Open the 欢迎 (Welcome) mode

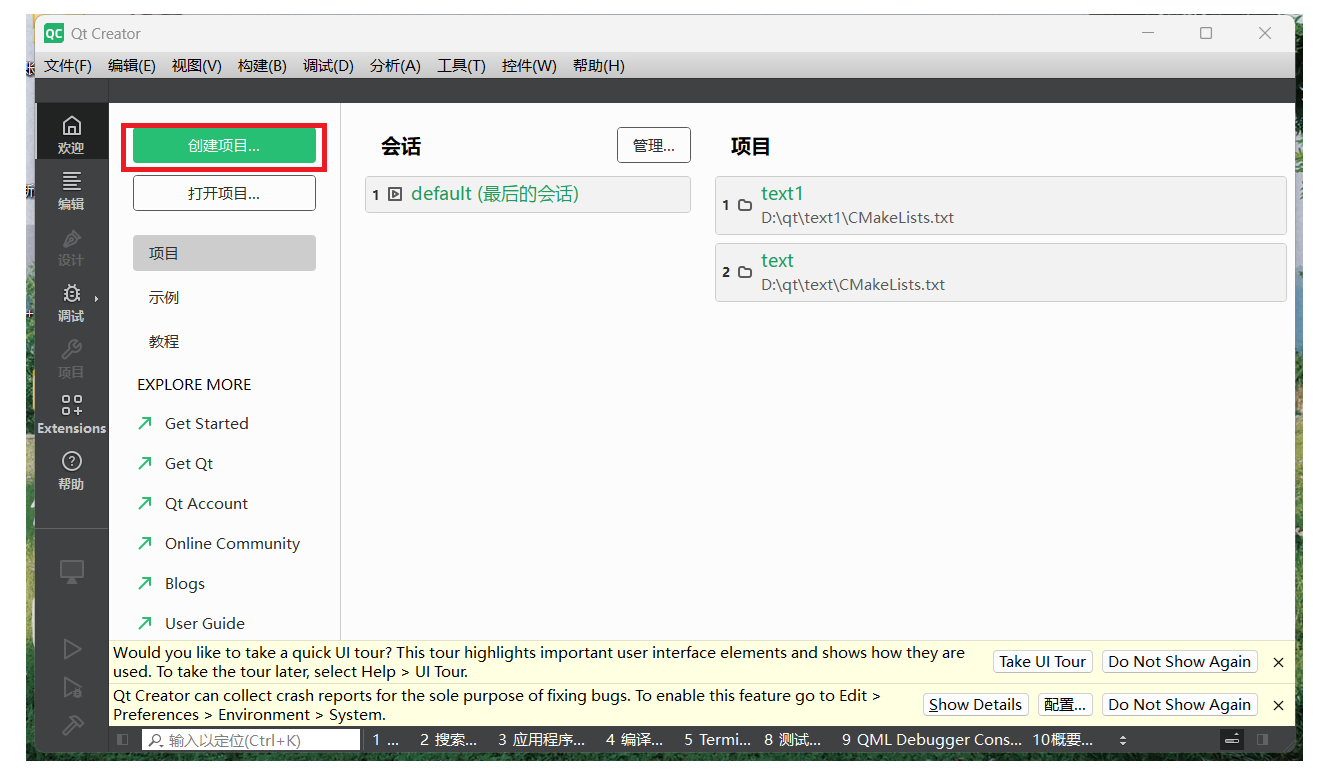pos(71,131)
